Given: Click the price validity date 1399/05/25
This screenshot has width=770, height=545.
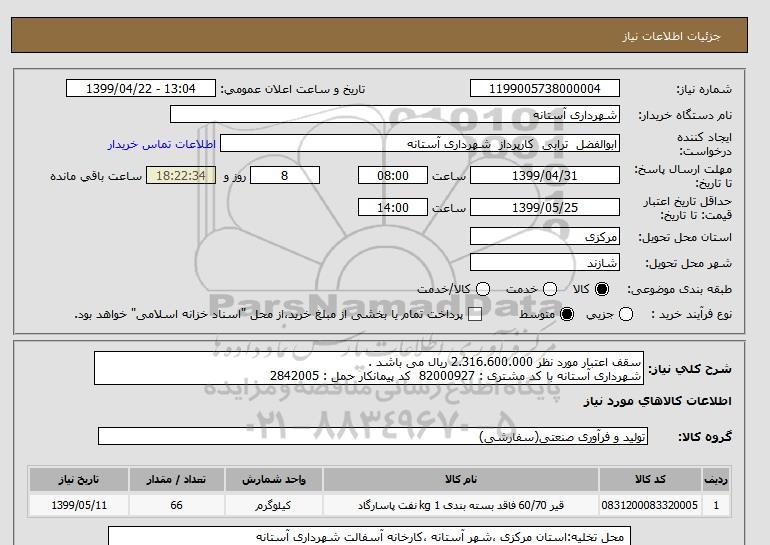Looking at the screenshot, I should tap(545, 207).
